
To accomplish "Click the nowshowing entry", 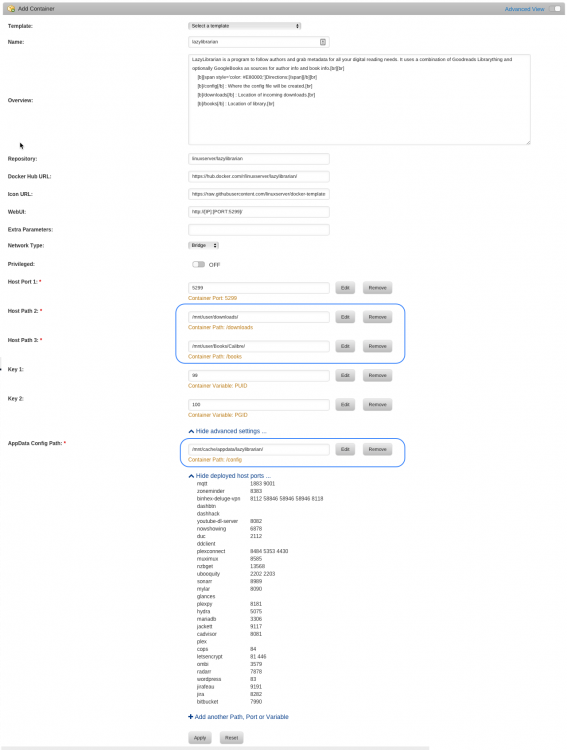I will pyautogui.click(x=211, y=529).
